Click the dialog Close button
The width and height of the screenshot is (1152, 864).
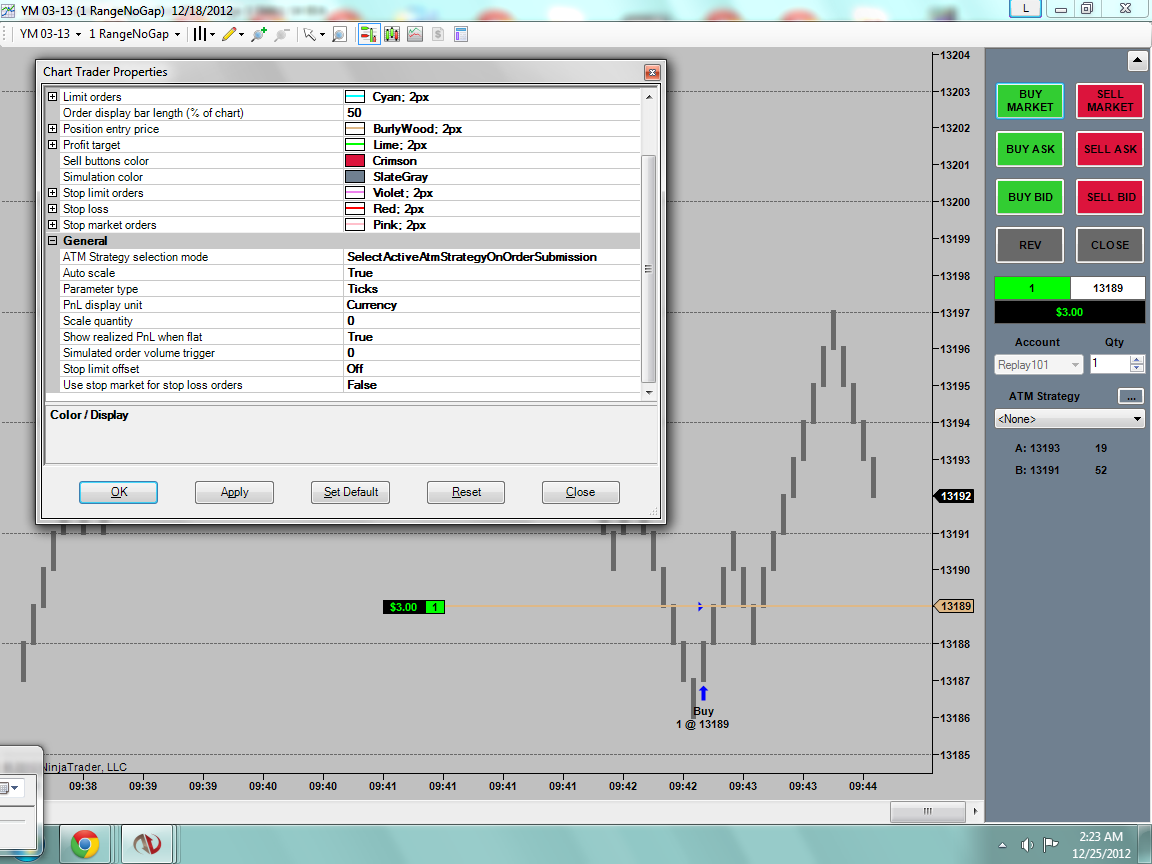point(580,492)
